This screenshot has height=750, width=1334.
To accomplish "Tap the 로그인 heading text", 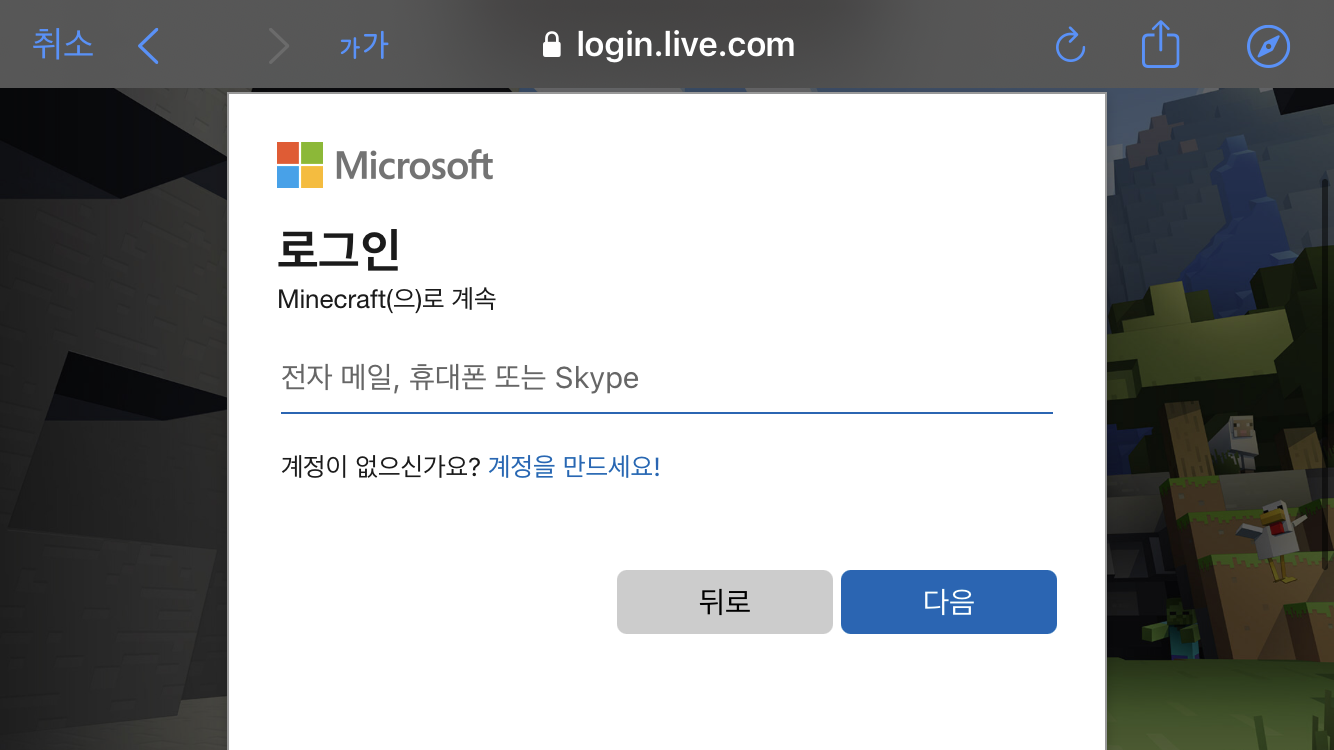I will pyautogui.click(x=339, y=250).
